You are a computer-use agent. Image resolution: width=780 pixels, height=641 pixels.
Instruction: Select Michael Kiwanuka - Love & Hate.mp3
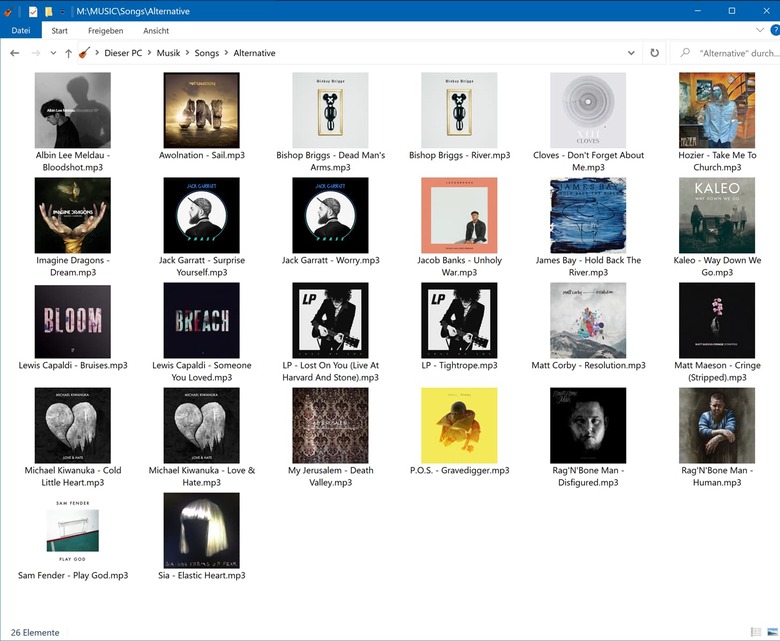(201, 426)
